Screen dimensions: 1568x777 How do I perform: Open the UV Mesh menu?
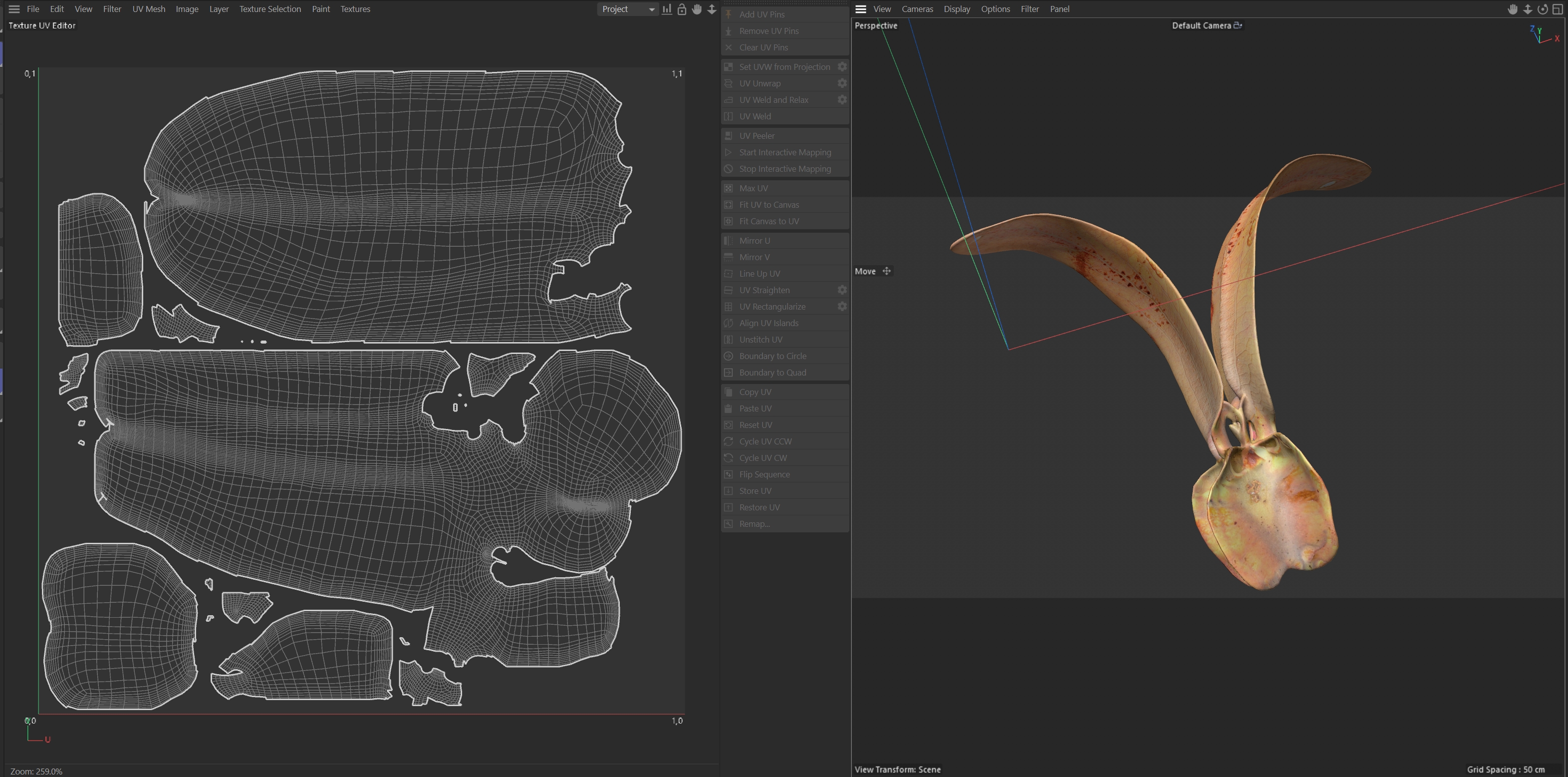tap(149, 9)
